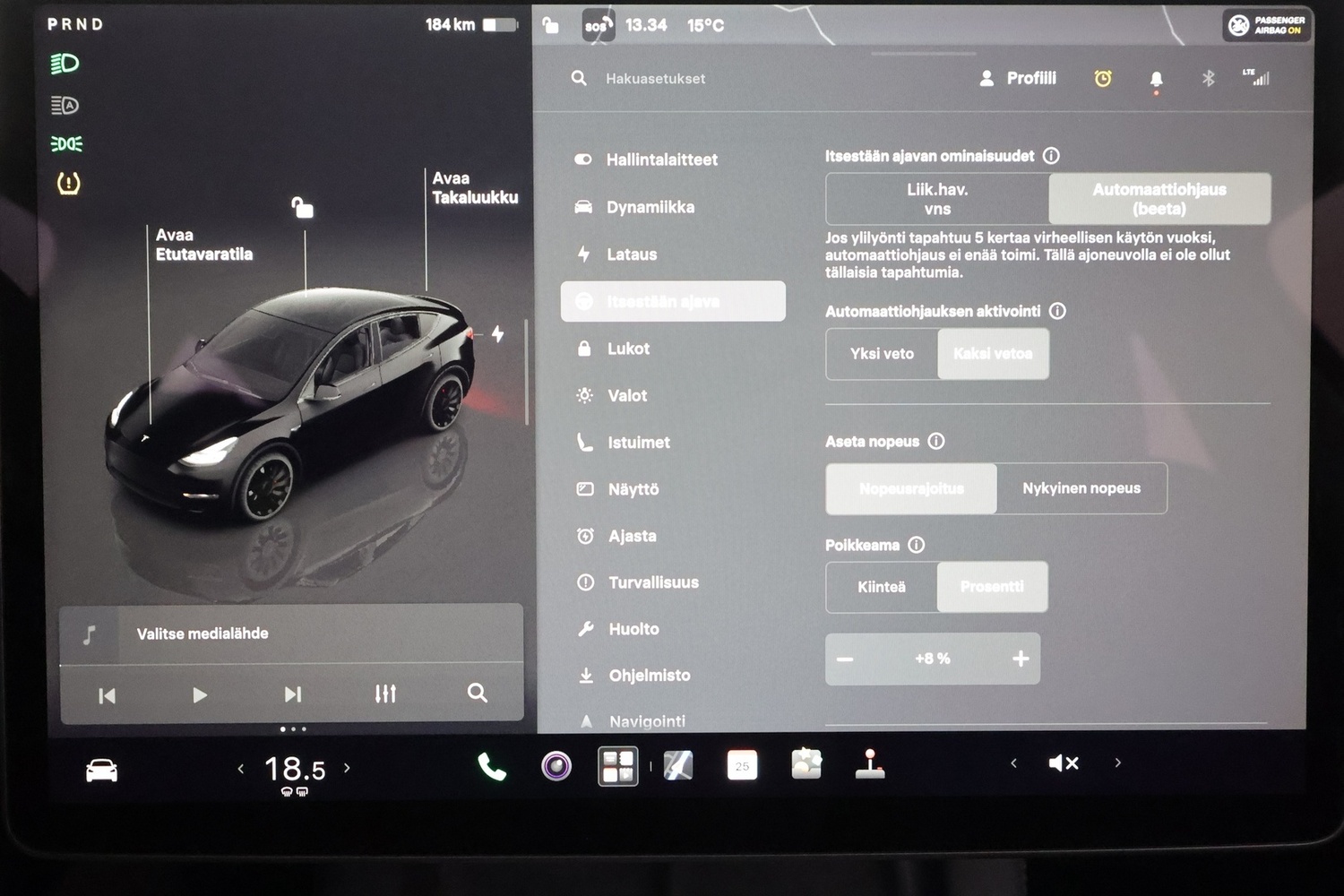Tap Avaa Takaluukku to open trunk
This screenshot has height=896, width=1344.
475,188
